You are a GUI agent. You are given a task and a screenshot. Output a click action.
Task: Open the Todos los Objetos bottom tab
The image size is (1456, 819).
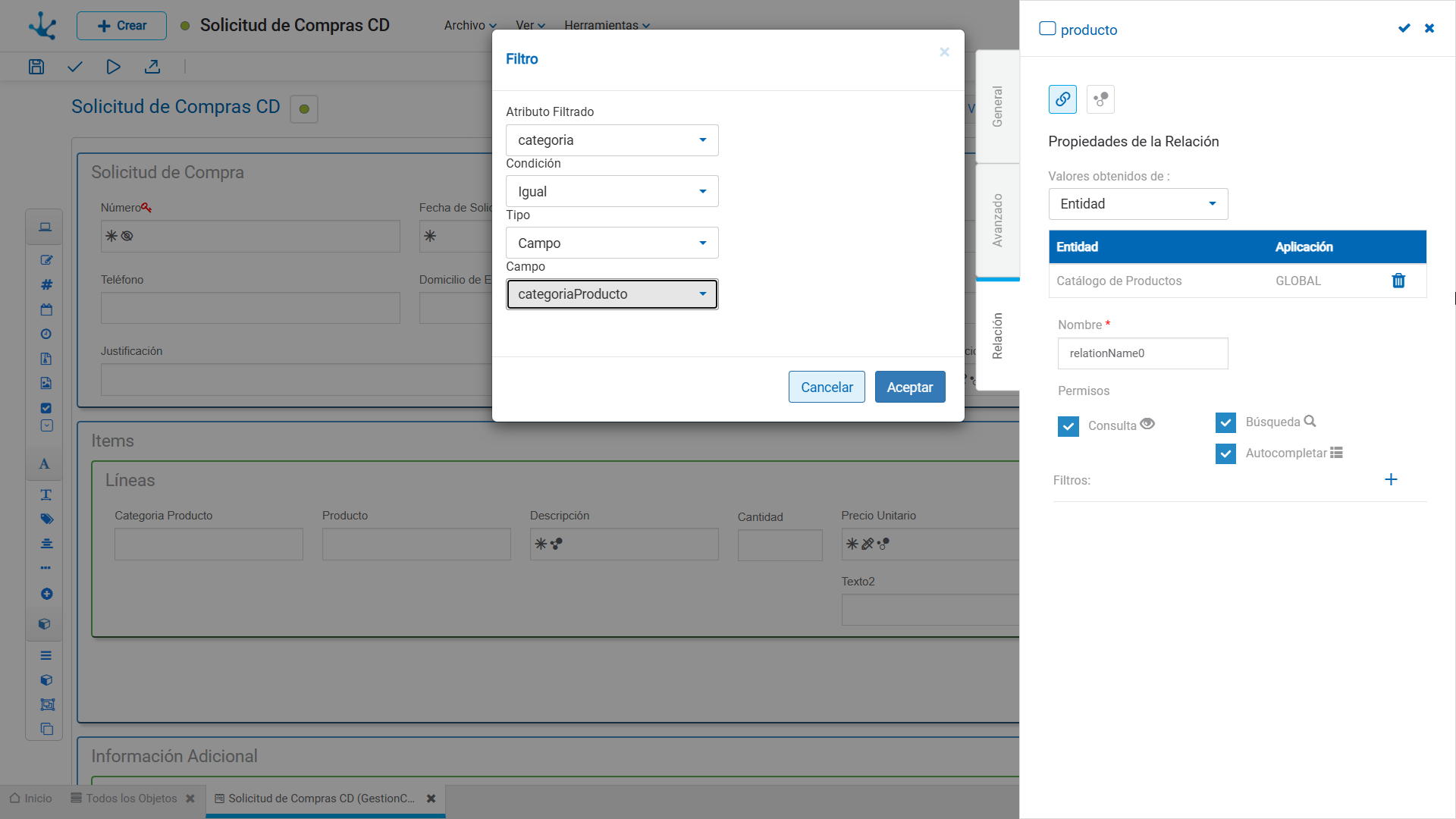[124, 799]
